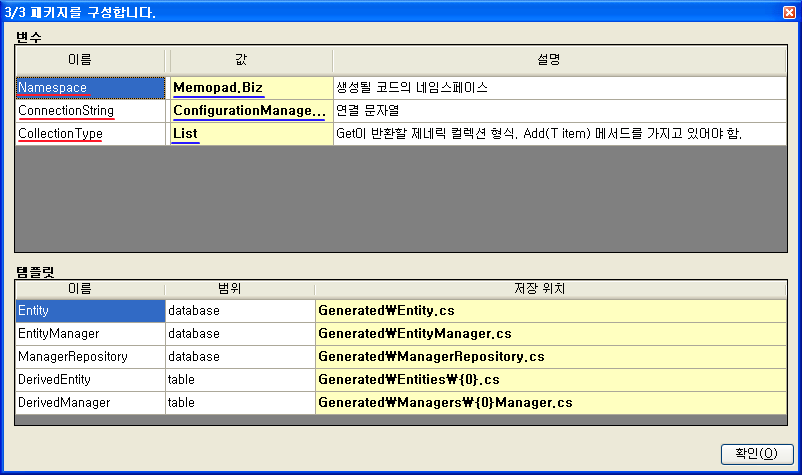The height and width of the screenshot is (475, 802).
Task: Click the 저장 위치 column header
Action: pos(551,289)
